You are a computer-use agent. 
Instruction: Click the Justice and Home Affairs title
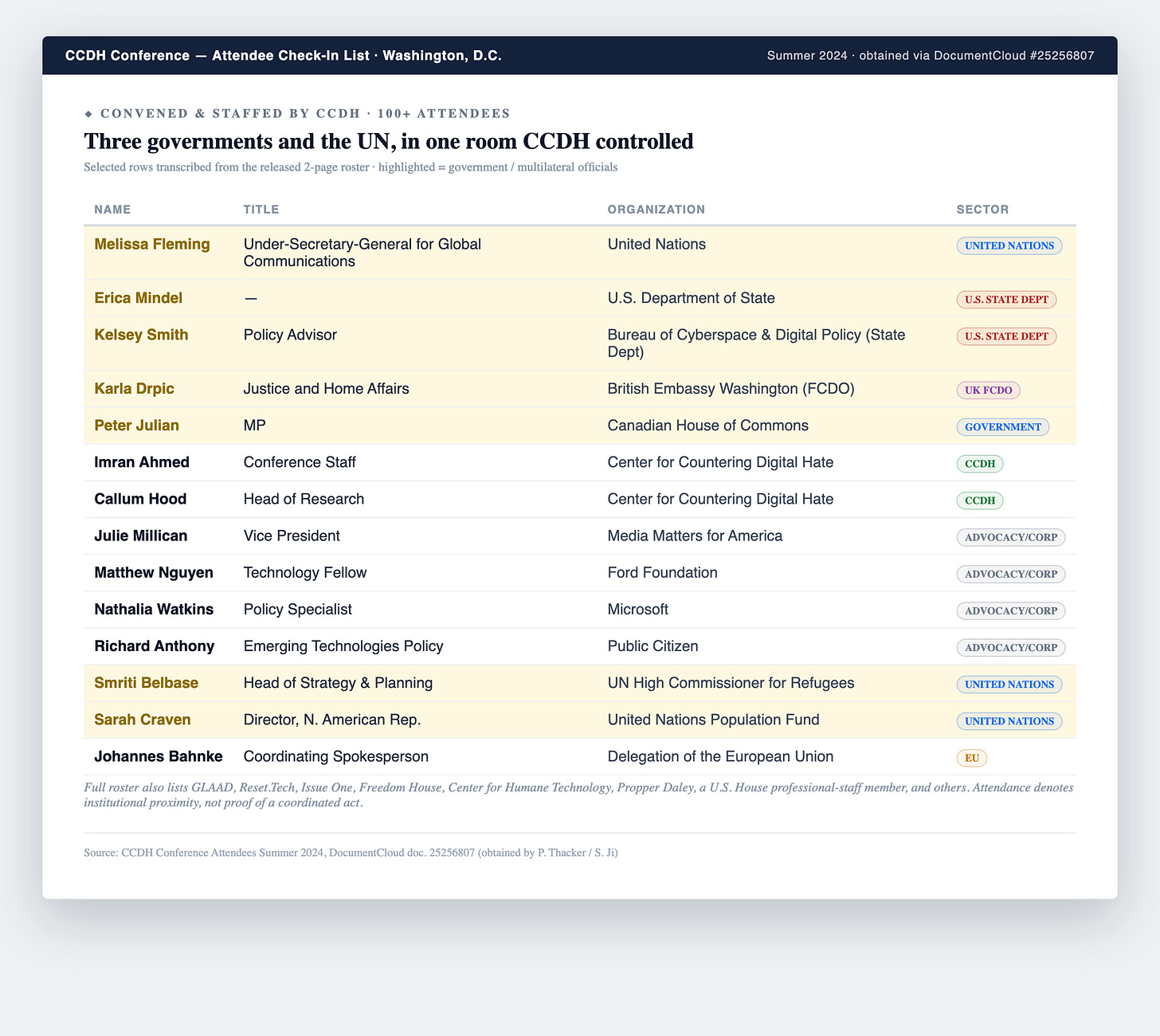click(327, 389)
